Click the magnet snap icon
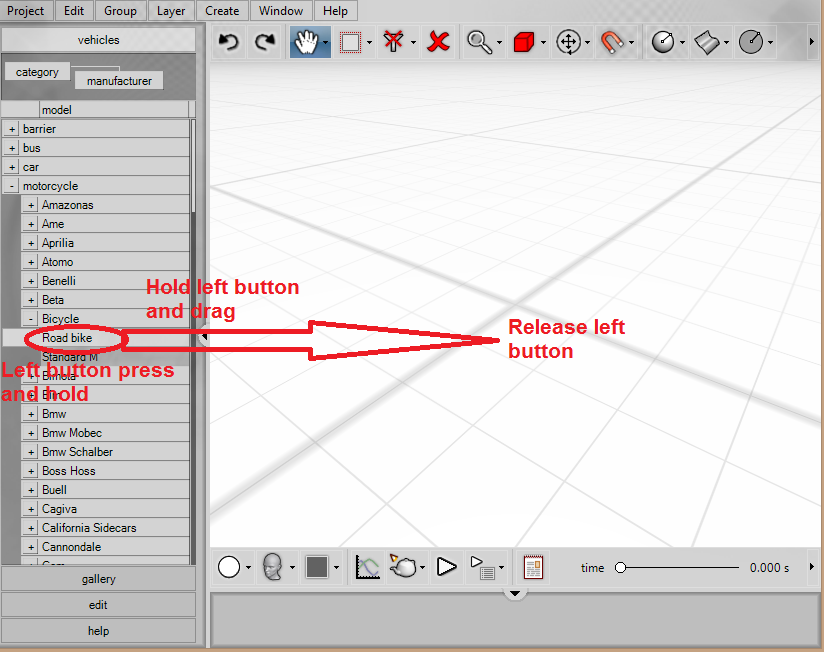824x652 pixels. (612, 42)
